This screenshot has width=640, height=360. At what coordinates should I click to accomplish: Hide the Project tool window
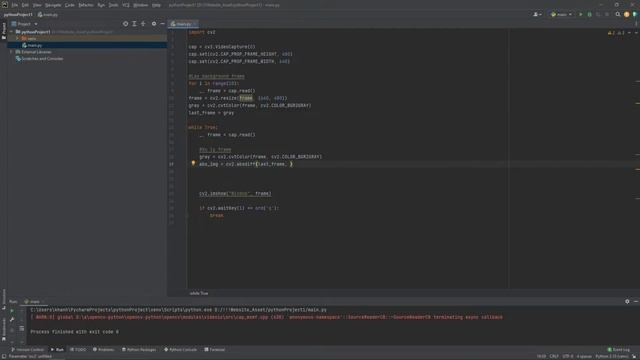pos(162,24)
